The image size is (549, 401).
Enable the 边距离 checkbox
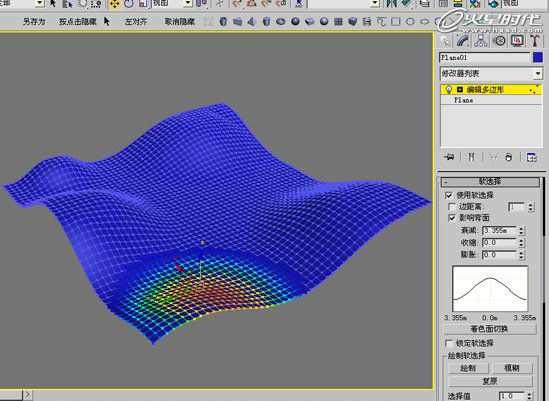(452, 207)
